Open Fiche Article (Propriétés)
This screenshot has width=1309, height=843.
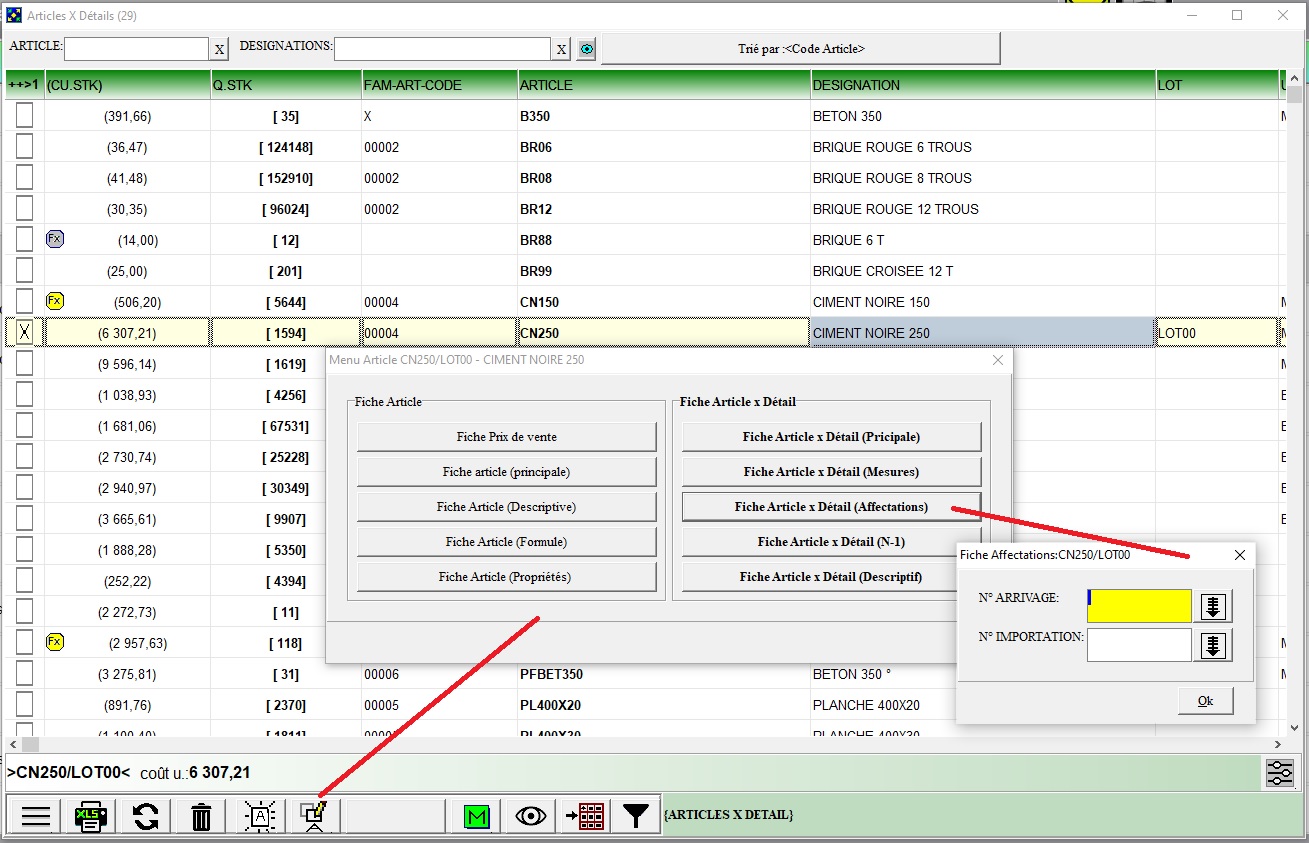506,577
